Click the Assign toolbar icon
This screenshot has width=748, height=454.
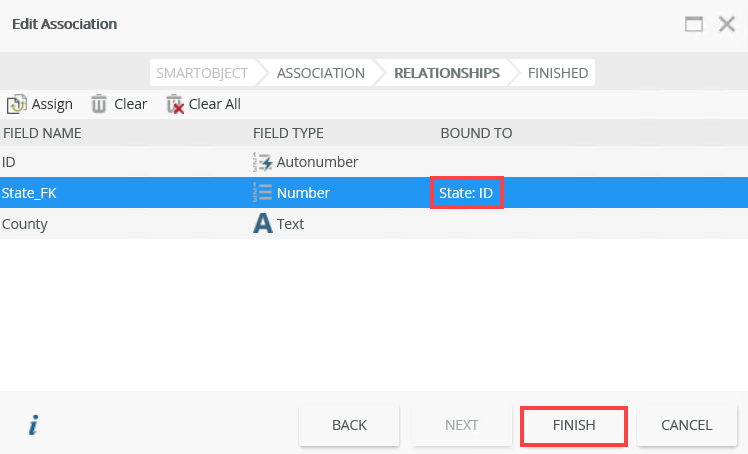[17, 104]
